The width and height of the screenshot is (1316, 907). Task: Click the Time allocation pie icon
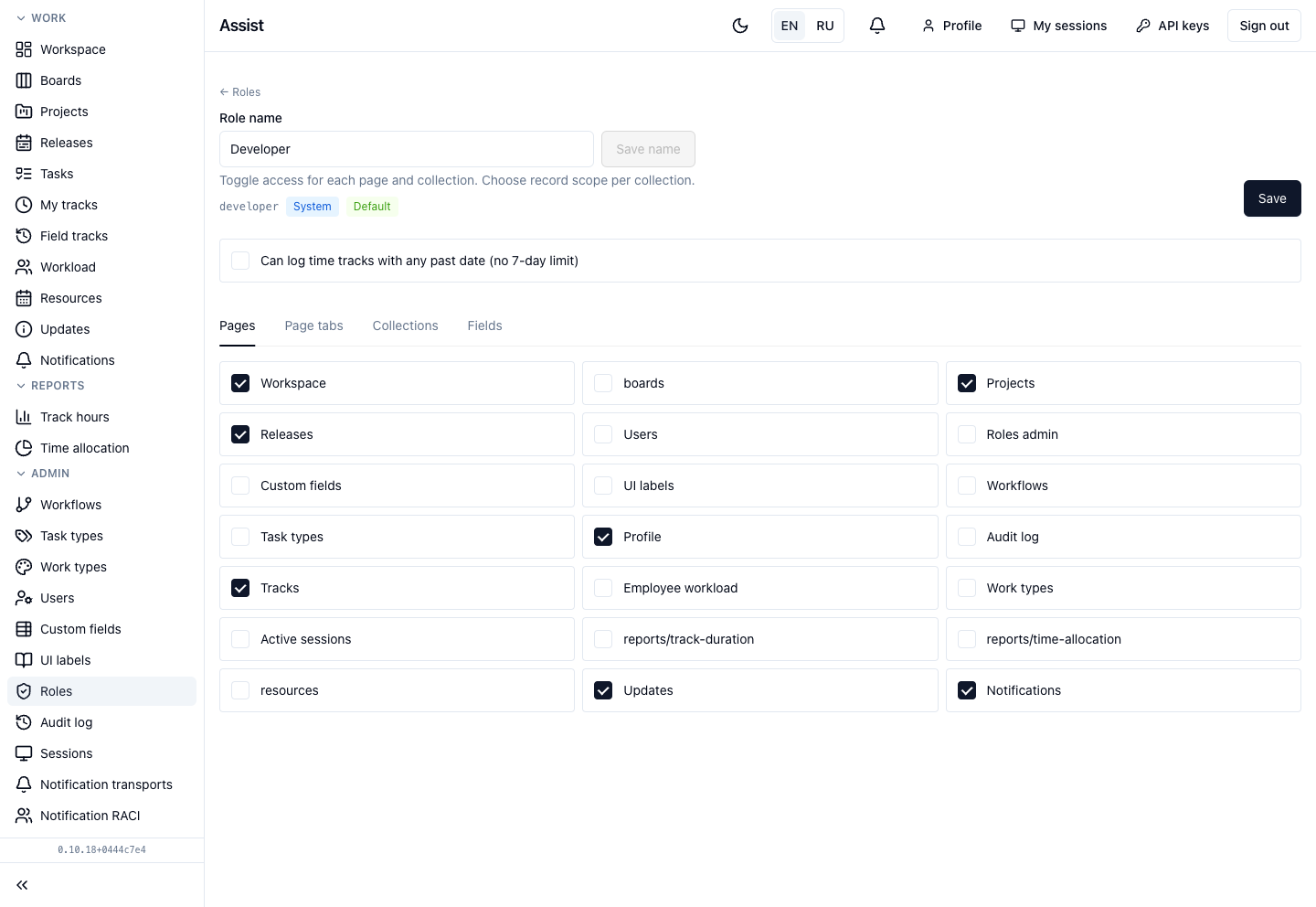pyautogui.click(x=24, y=448)
